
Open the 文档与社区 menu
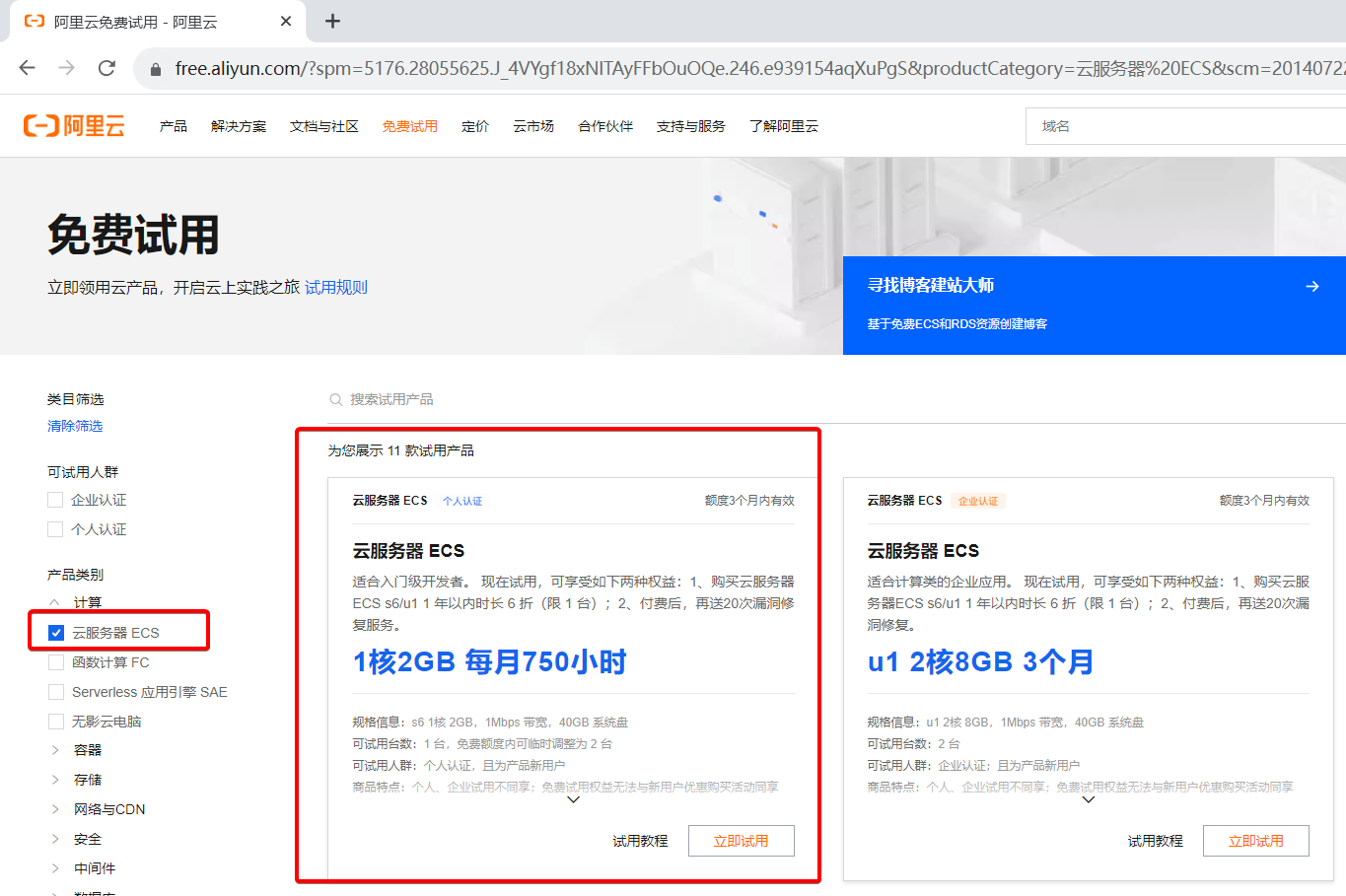[x=324, y=126]
